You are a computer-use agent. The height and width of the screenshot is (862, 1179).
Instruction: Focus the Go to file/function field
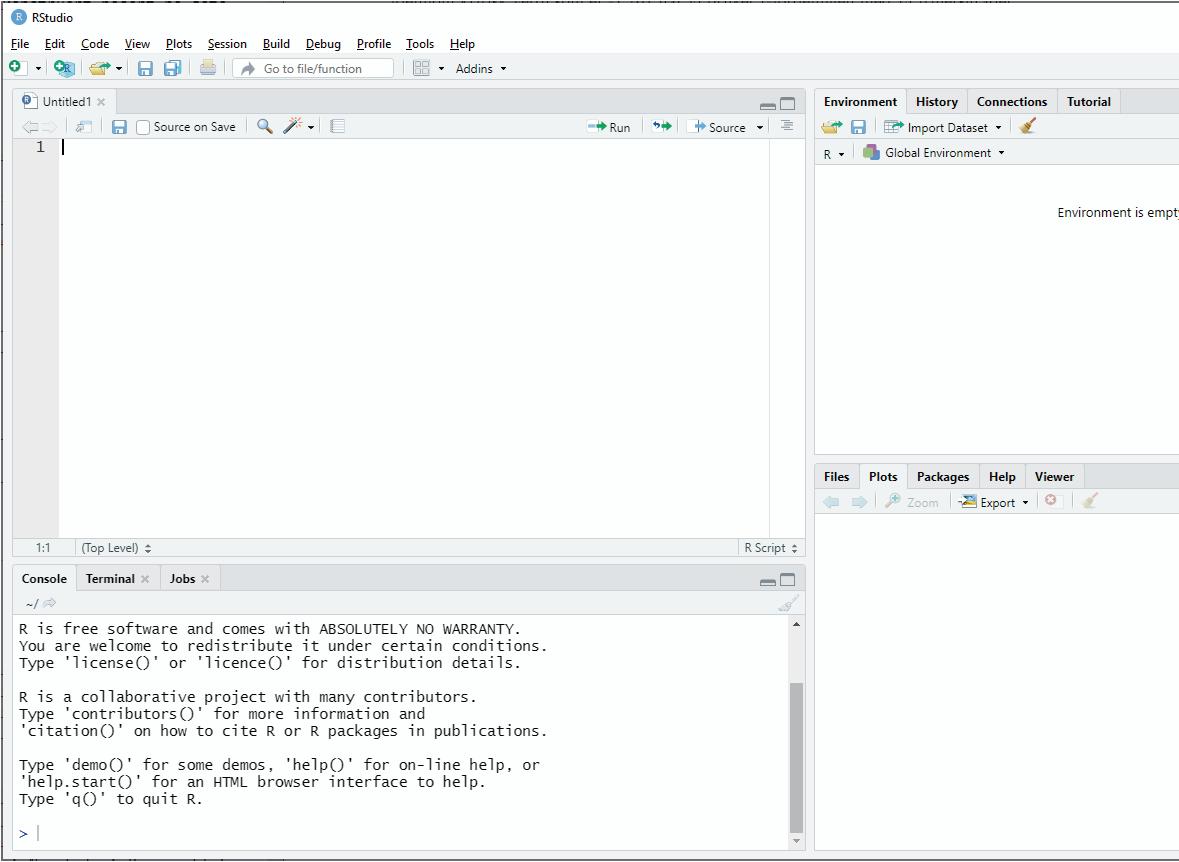(313, 68)
